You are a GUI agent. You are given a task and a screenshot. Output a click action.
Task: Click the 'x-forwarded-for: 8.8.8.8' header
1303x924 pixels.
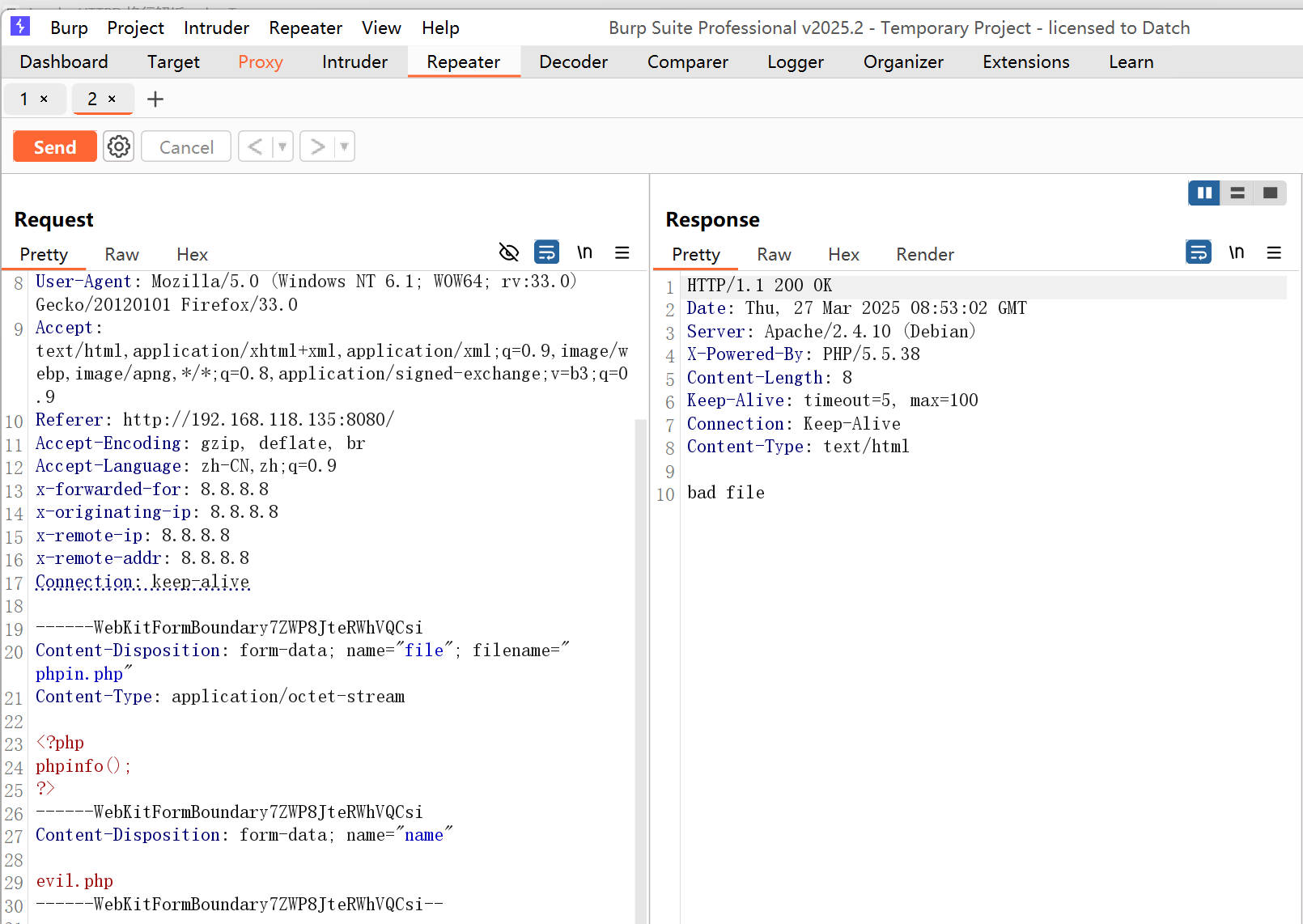[x=152, y=490]
